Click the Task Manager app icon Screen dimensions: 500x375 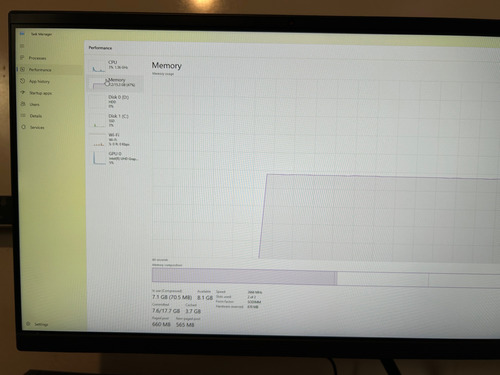pos(22,34)
